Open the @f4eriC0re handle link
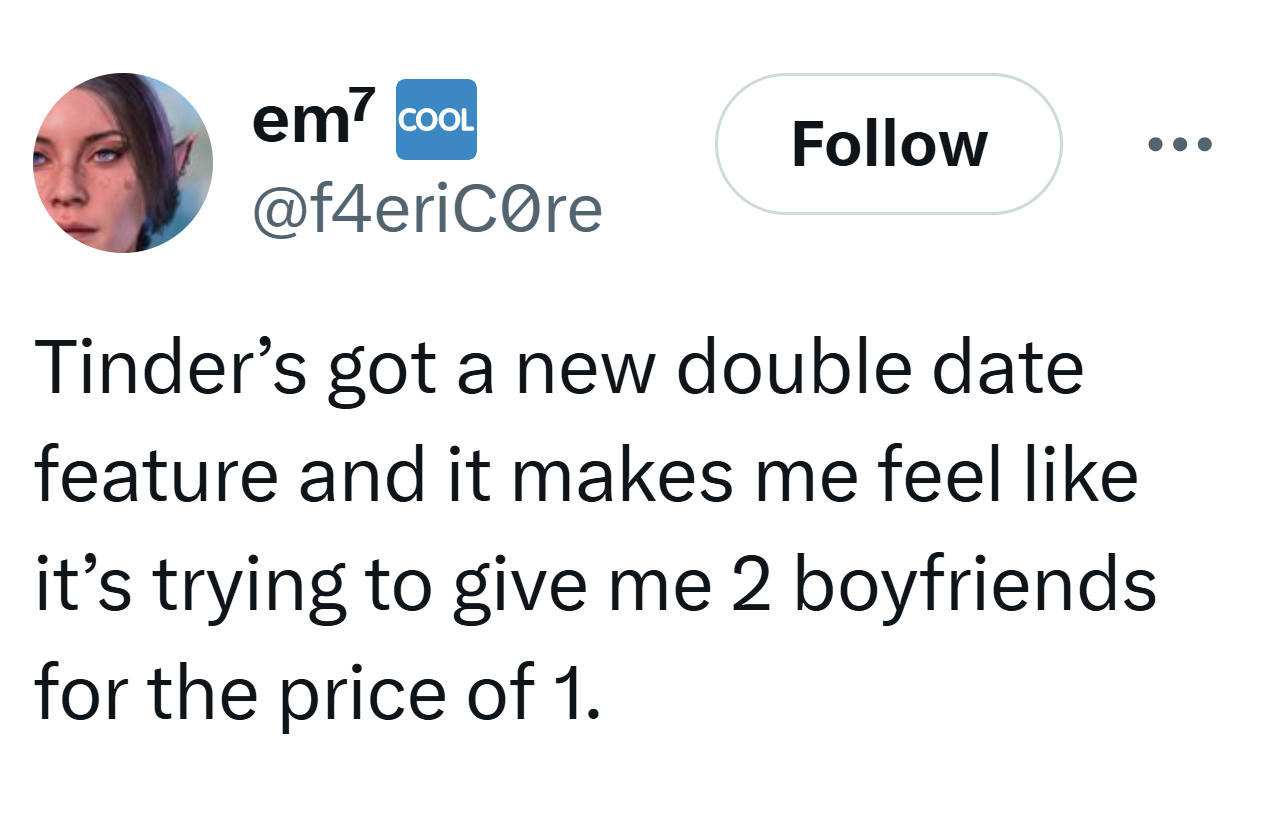Image resolution: width=1277 pixels, height=819 pixels. coord(428,207)
